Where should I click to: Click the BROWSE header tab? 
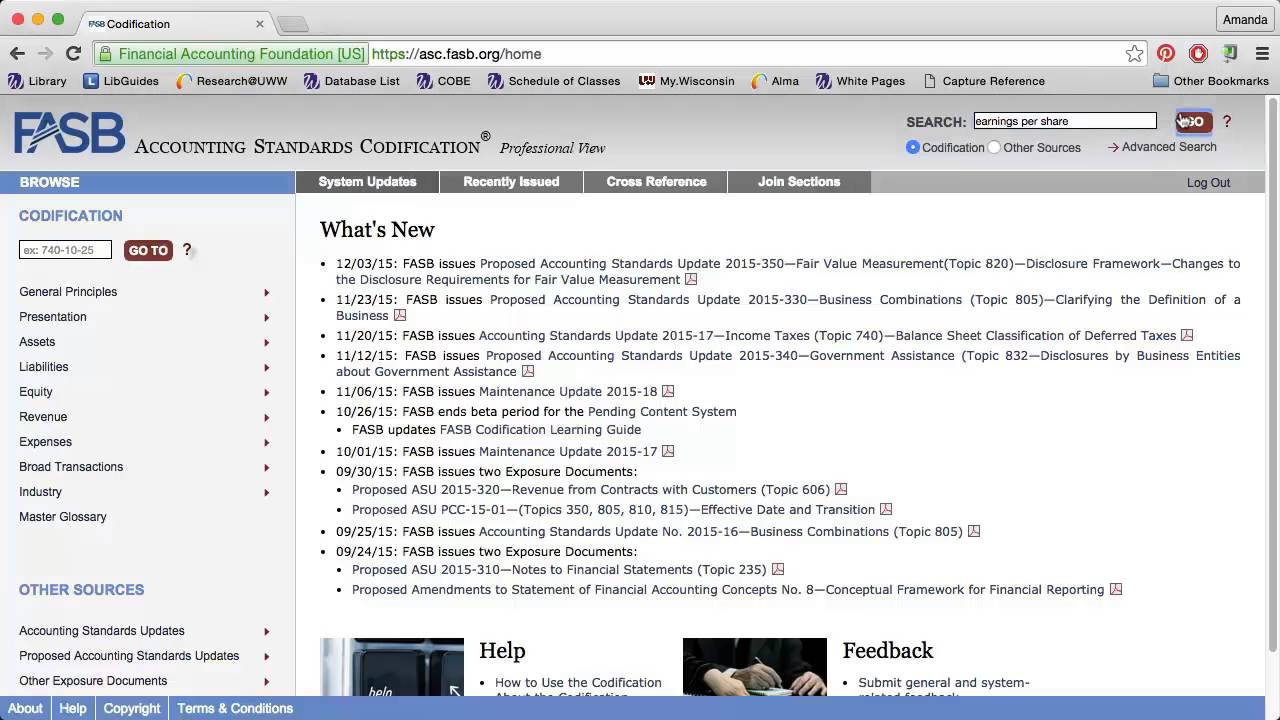[147, 182]
